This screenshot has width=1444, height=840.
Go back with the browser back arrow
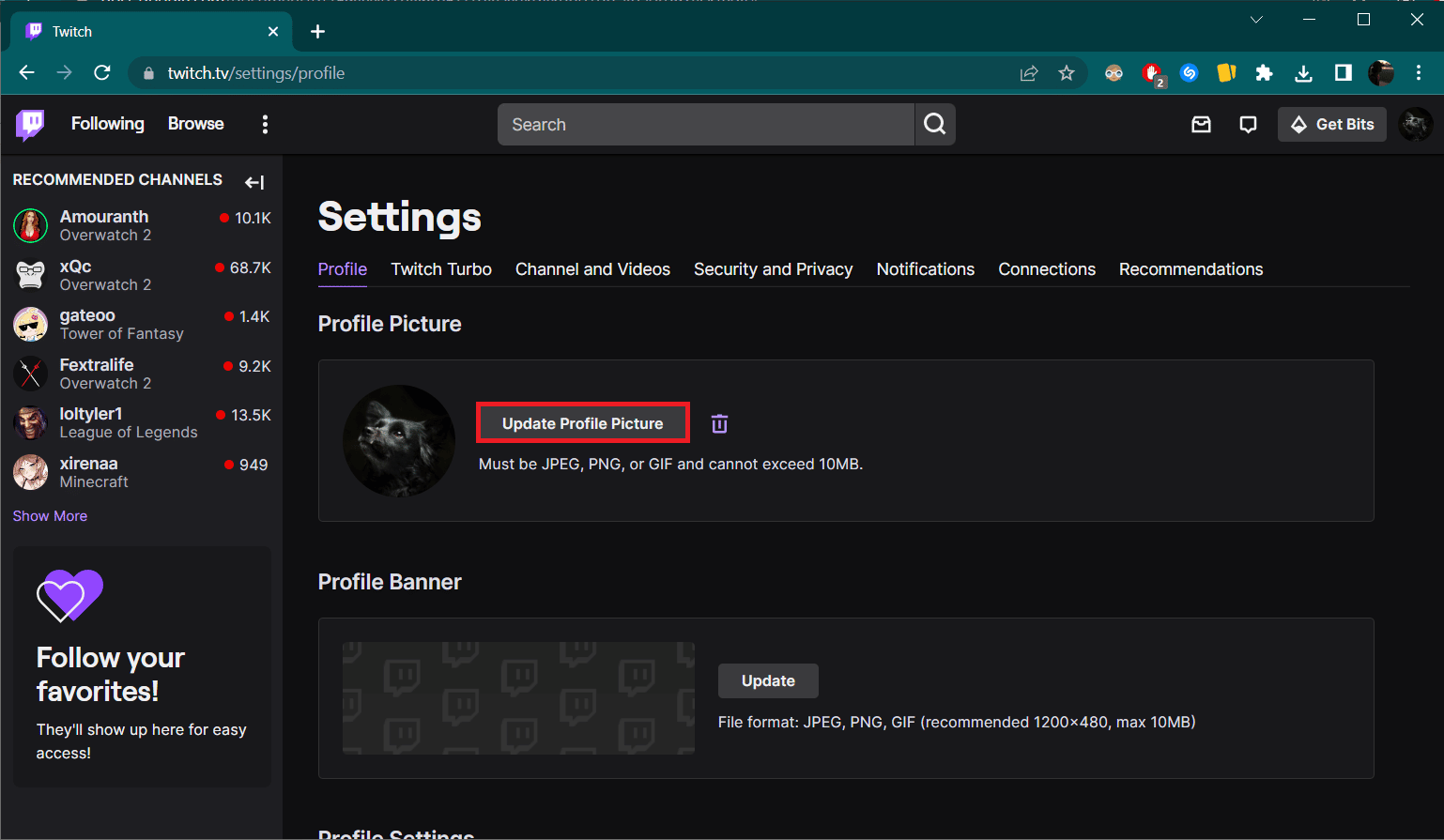pyautogui.click(x=26, y=73)
